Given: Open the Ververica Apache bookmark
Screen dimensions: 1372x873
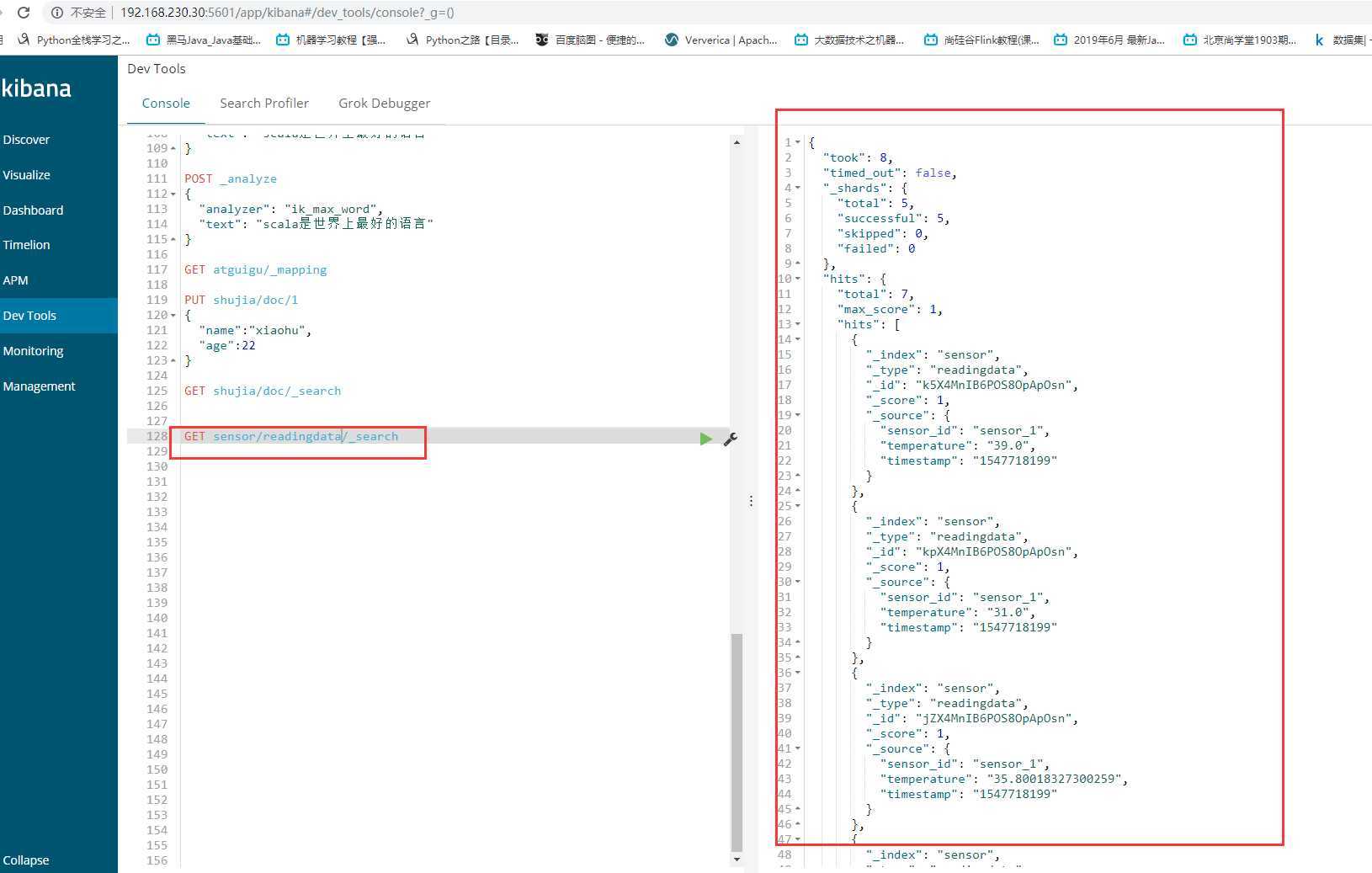Looking at the screenshot, I should (x=721, y=40).
